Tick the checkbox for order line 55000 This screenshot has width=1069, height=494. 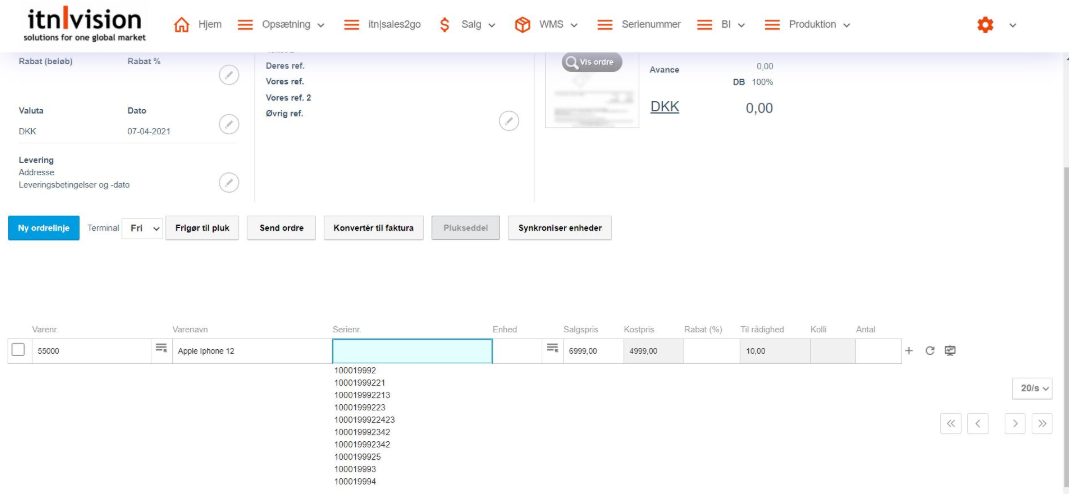18,350
